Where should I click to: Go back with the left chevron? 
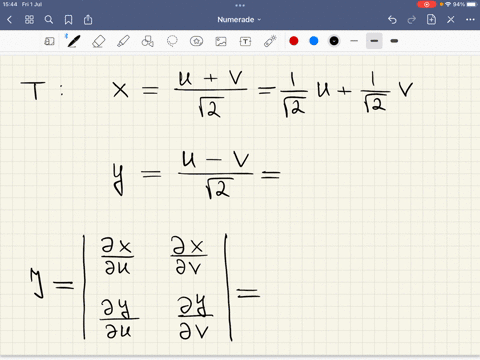(x=10, y=20)
